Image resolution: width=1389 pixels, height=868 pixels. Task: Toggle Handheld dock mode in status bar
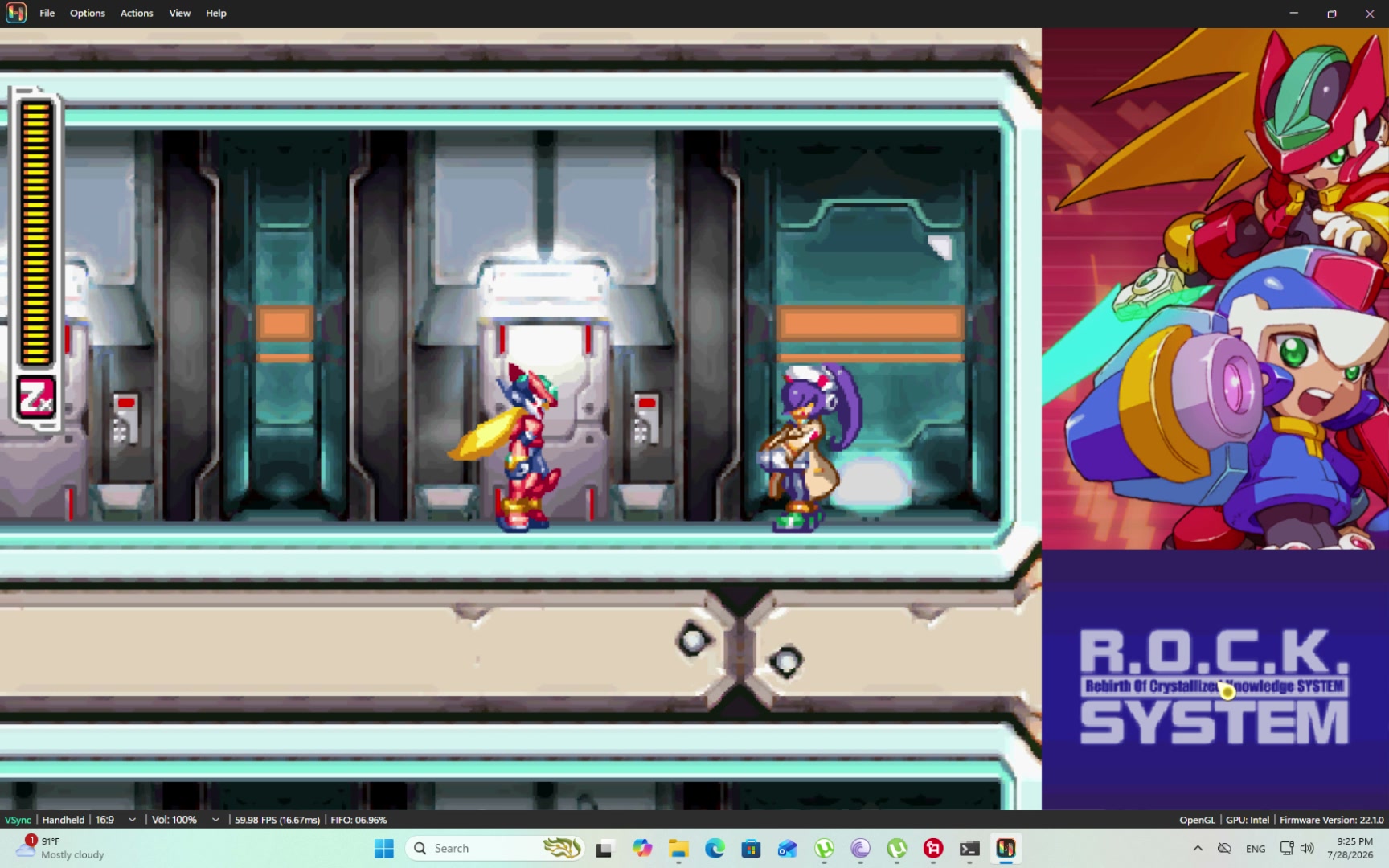tap(64, 820)
